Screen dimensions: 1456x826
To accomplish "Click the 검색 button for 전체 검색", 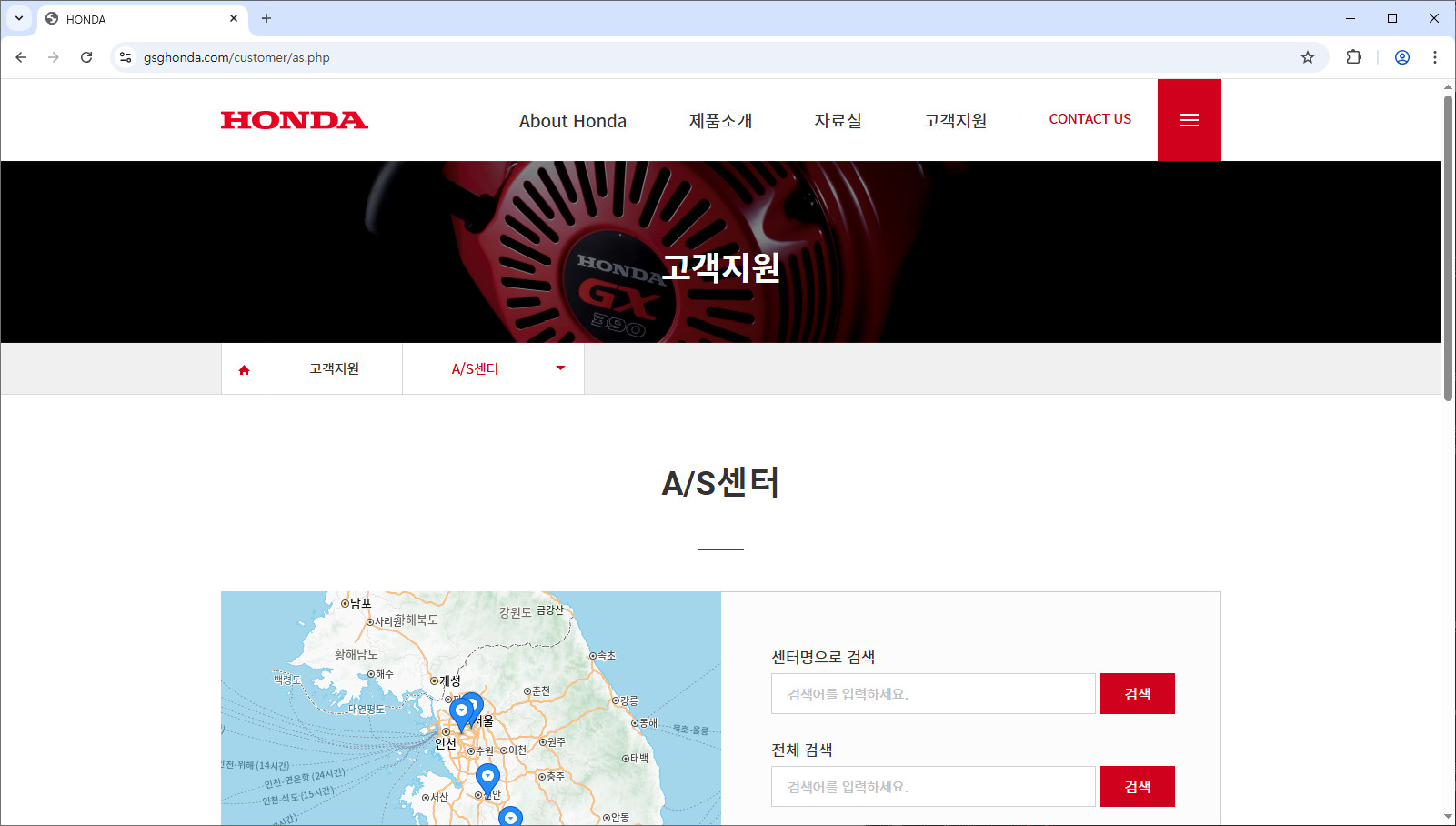I will pyautogui.click(x=1138, y=787).
